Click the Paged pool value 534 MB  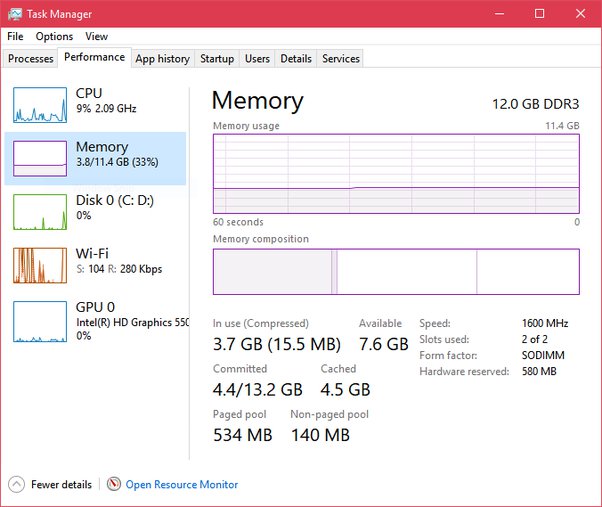coord(243,435)
